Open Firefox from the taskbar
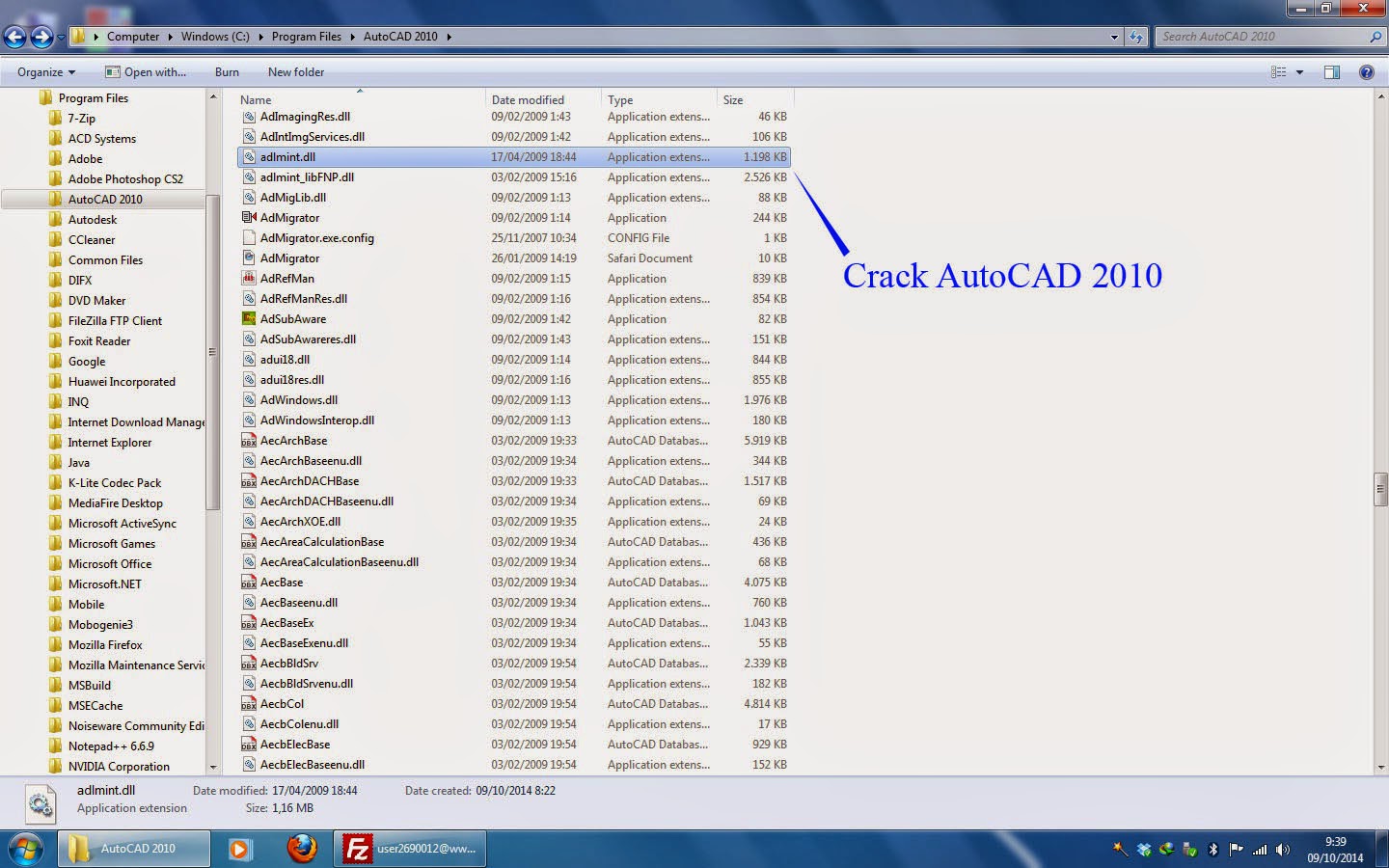This screenshot has width=1389, height=868. pyautogui.click(x=302, y=849)
